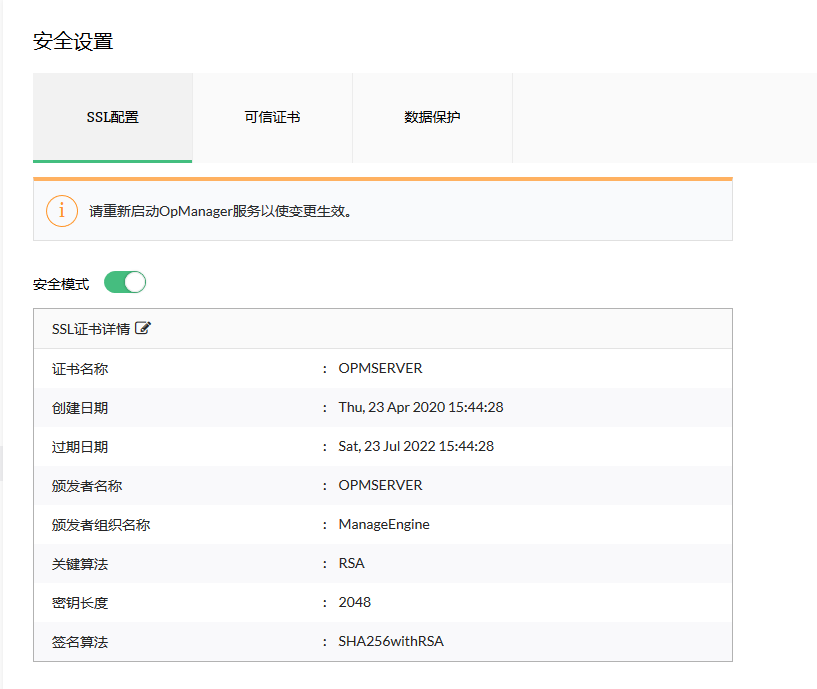Click the 创建日期 value Thu, 23 Apr 2020
Image resolution: width=817 pixels, height=689 pixels.
pyautogui.click(x=420, y=407)
